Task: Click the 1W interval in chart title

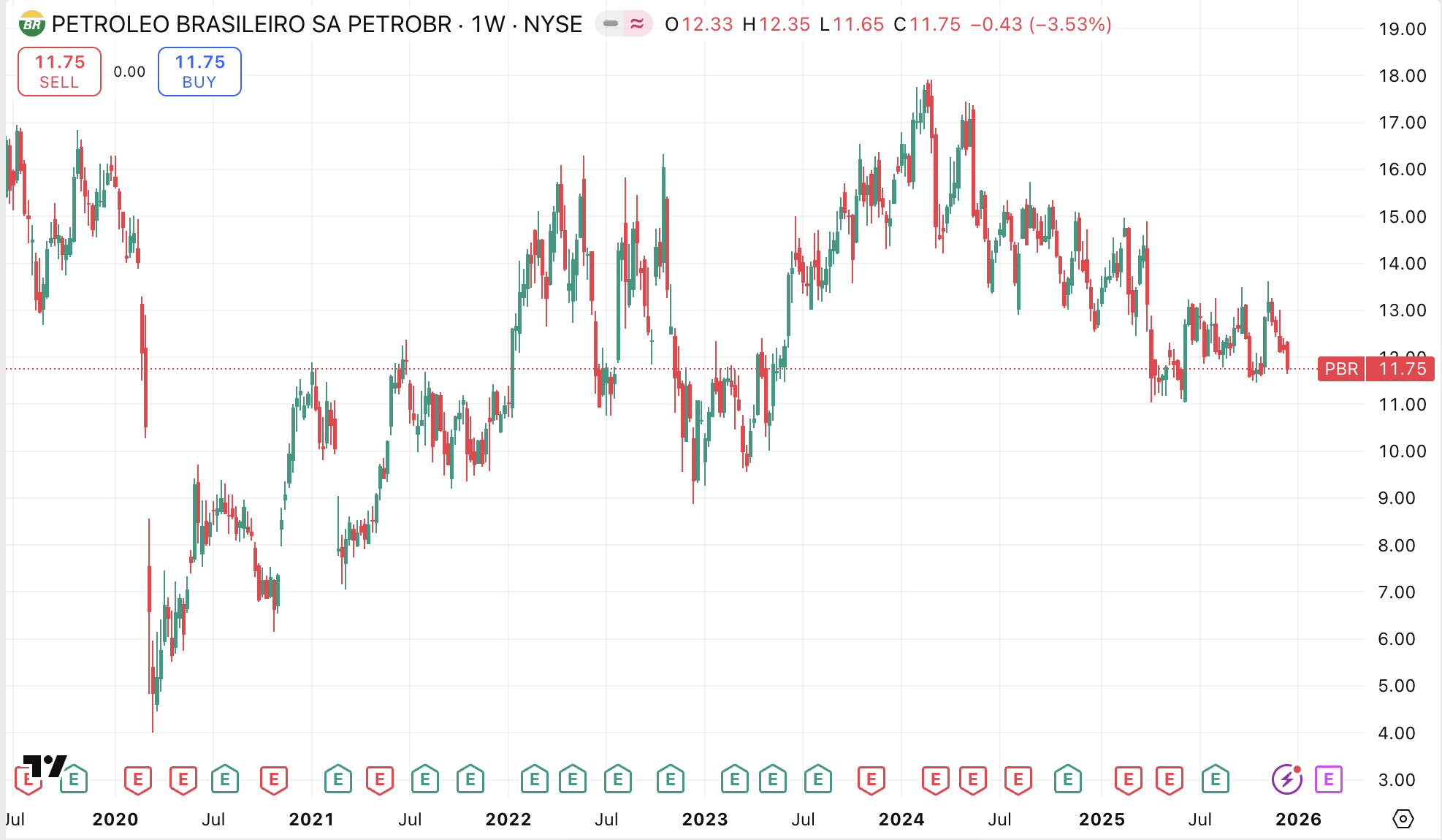Action: (x=488, y=24)
